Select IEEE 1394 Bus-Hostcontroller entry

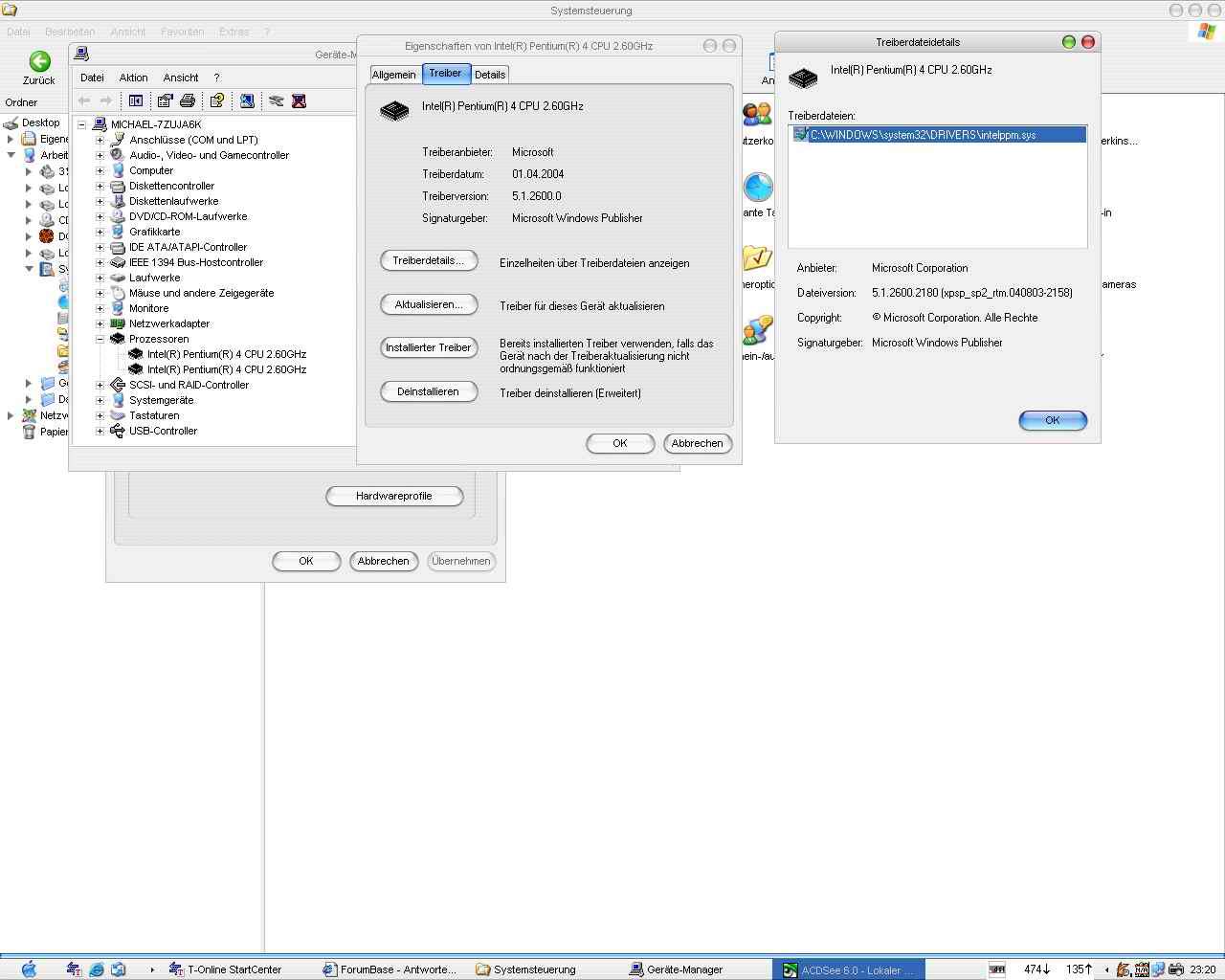click(196, 262)
